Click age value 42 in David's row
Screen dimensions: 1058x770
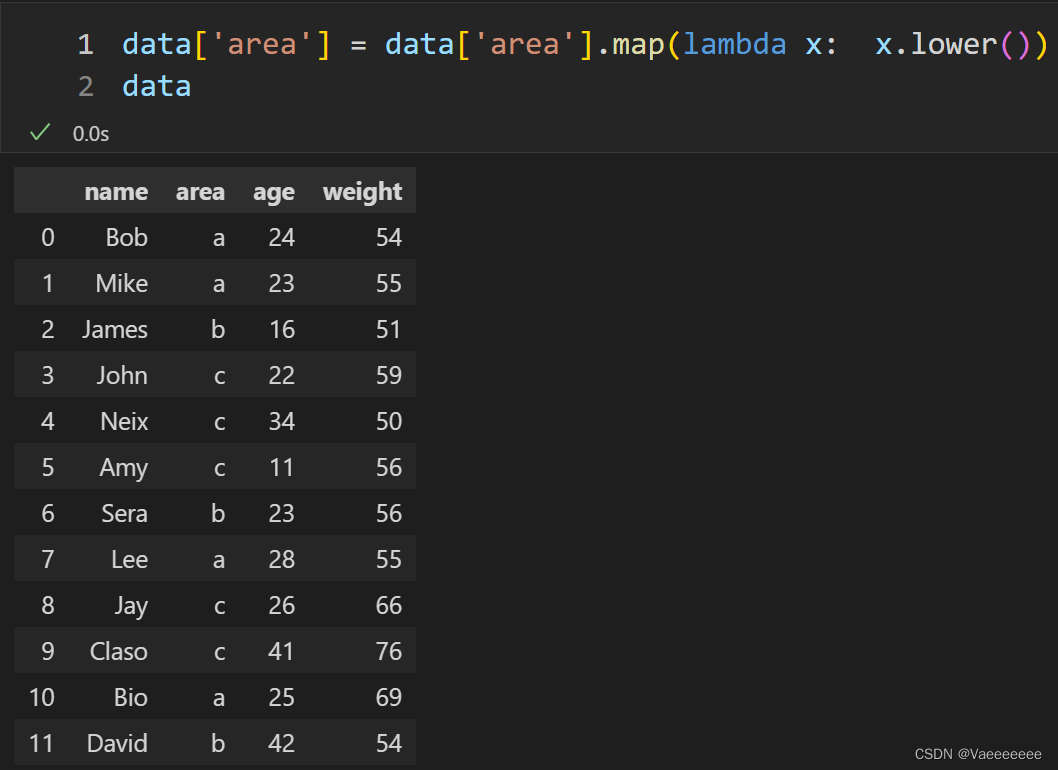pos(281,743)
